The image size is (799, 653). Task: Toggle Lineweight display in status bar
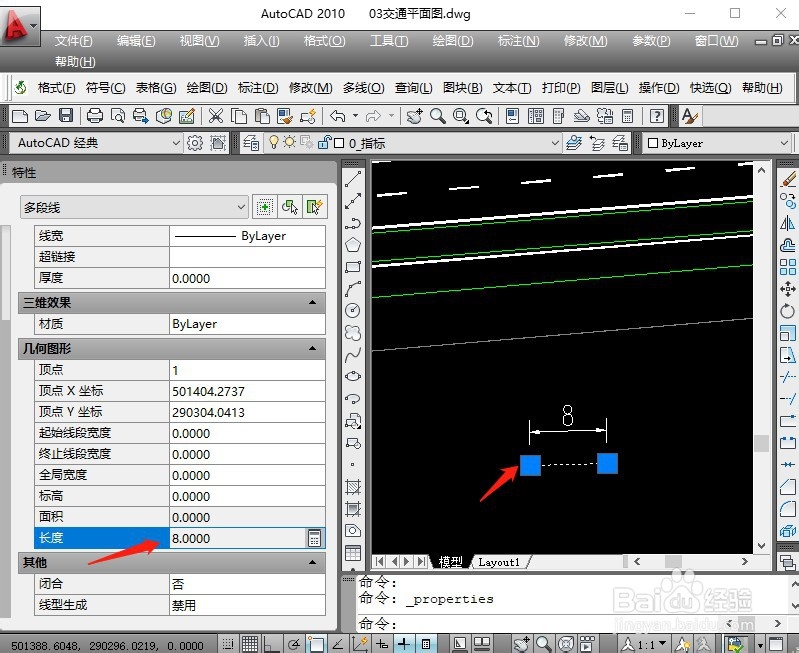[404, 644]
